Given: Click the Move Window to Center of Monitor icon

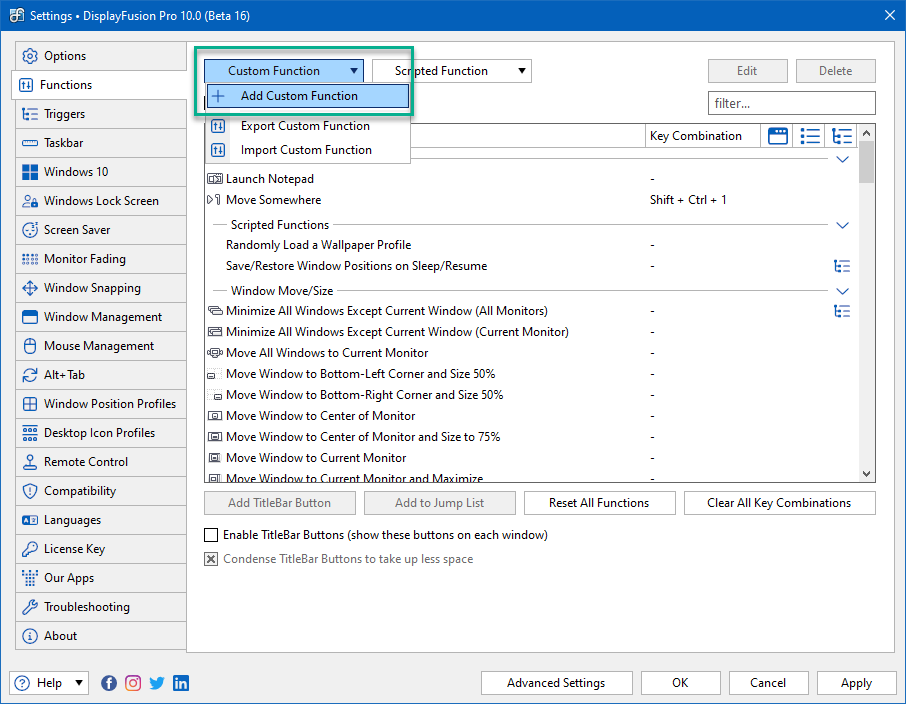Looking at the screenshot, I should pos(214,416).
